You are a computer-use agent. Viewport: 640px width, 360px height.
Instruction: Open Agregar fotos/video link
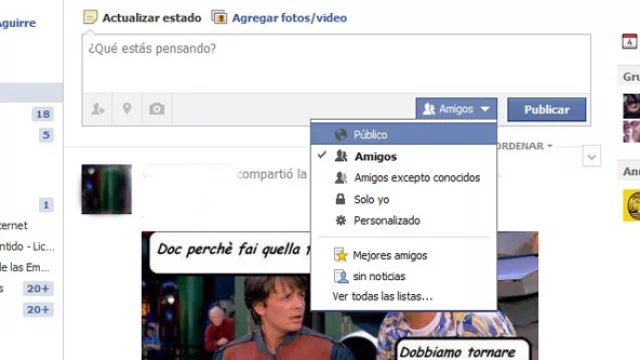tap(289, 18)
